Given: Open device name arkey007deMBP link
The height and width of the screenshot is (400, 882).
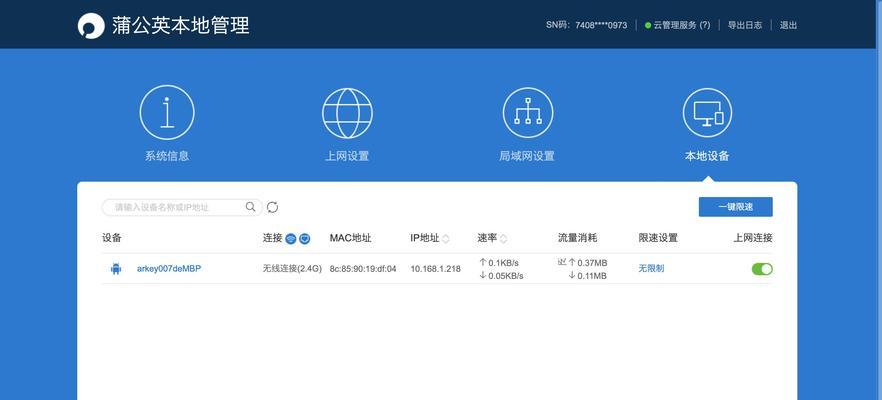Looking at the screenshot, I should 169,269.
